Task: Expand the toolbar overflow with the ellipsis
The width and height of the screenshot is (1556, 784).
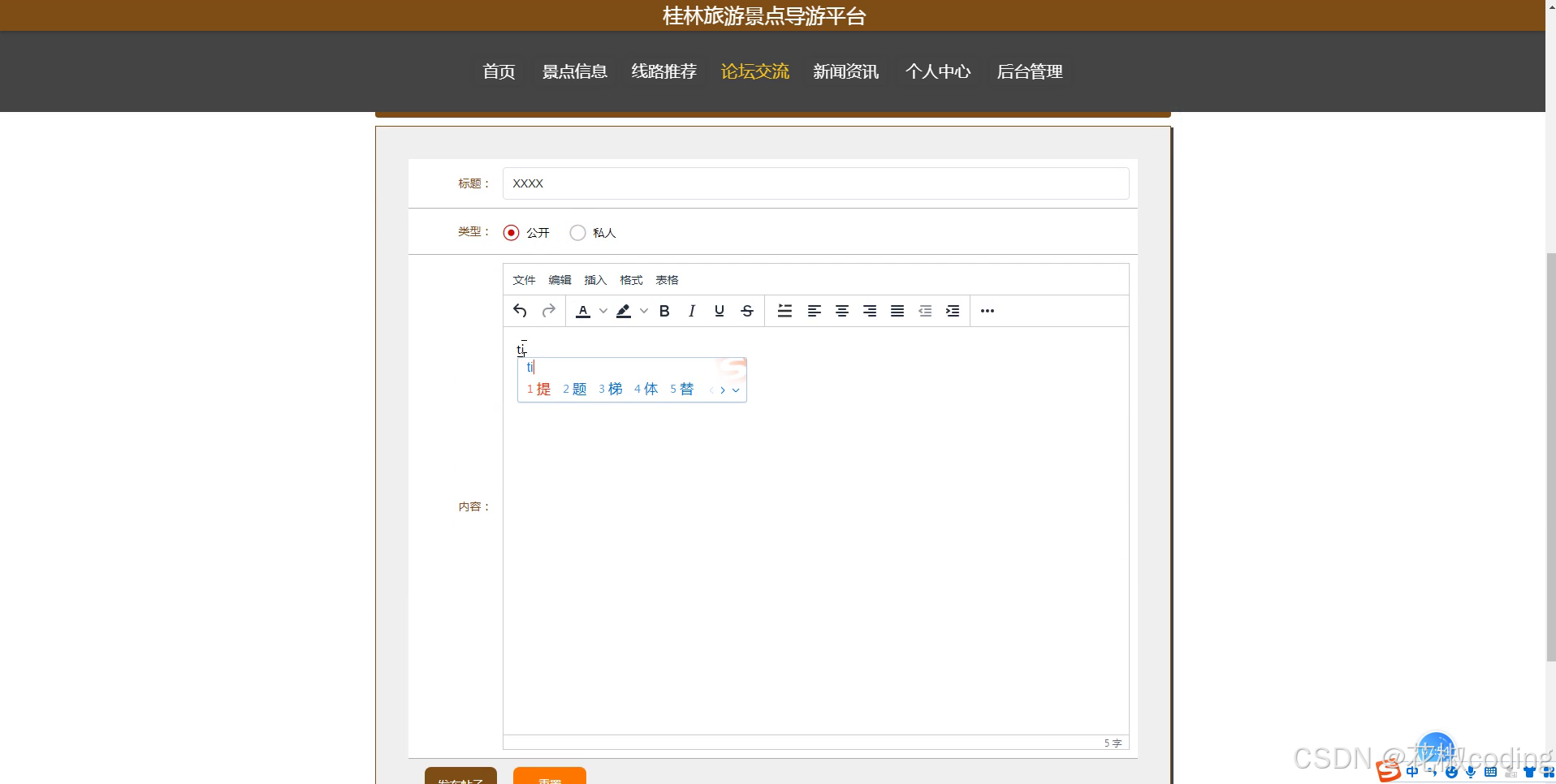Action: tap(988, 311)
